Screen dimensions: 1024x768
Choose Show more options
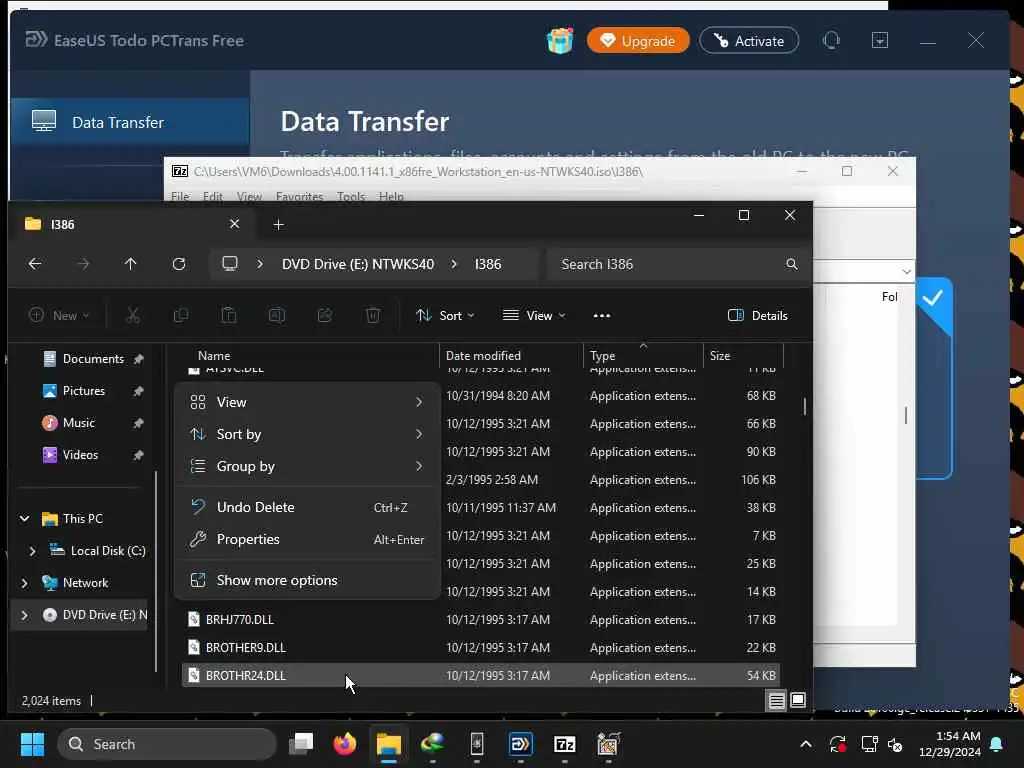307,580
